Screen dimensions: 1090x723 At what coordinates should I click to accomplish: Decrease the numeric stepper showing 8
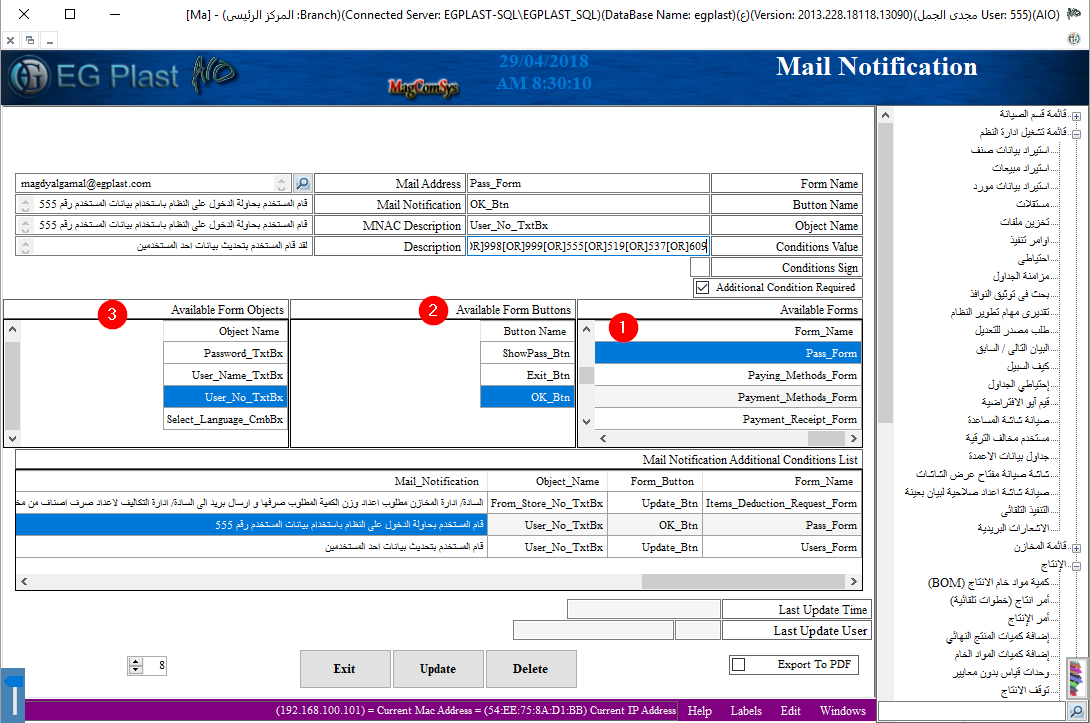pos(136,670)
